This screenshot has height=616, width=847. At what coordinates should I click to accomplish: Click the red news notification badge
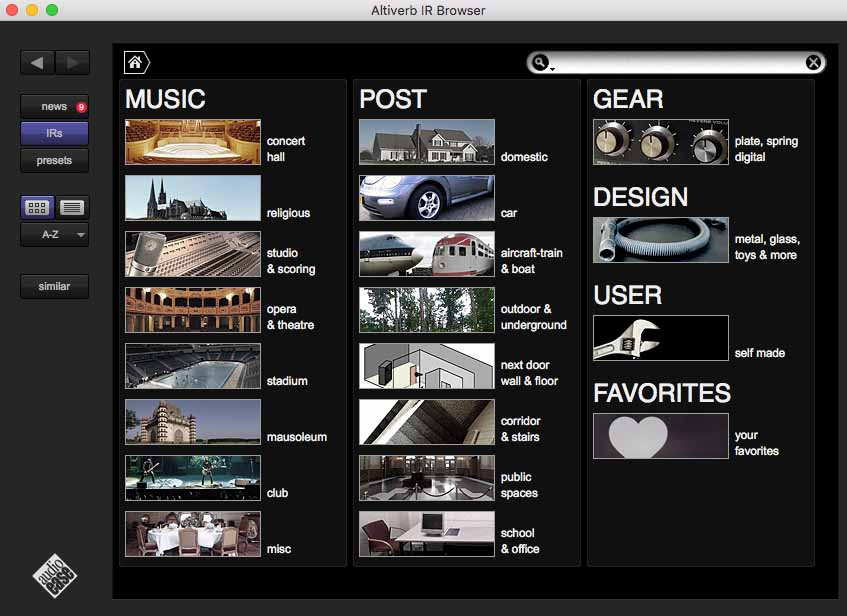click(x=81, y=107)
